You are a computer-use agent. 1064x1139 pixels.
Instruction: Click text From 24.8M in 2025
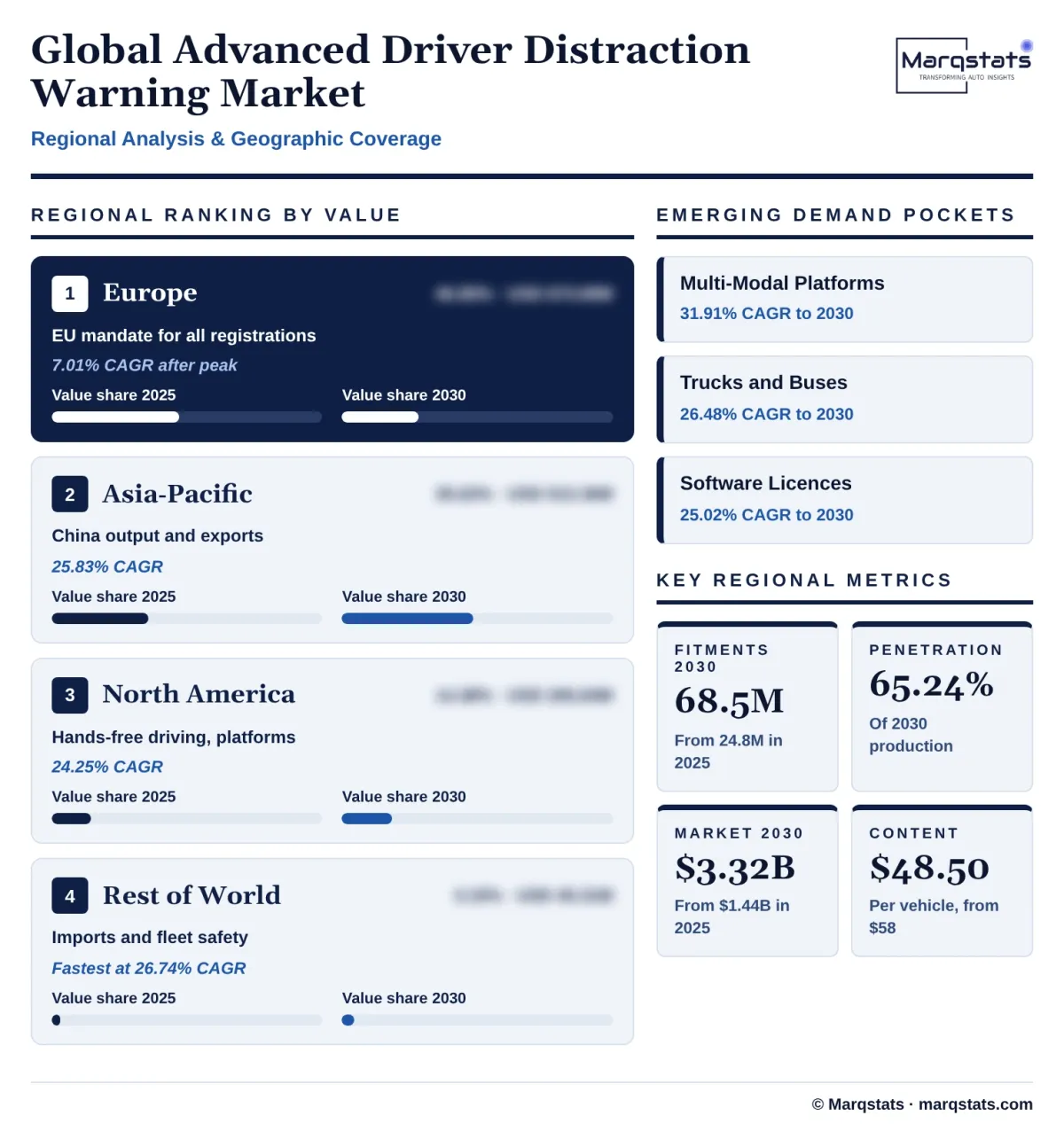729,752
